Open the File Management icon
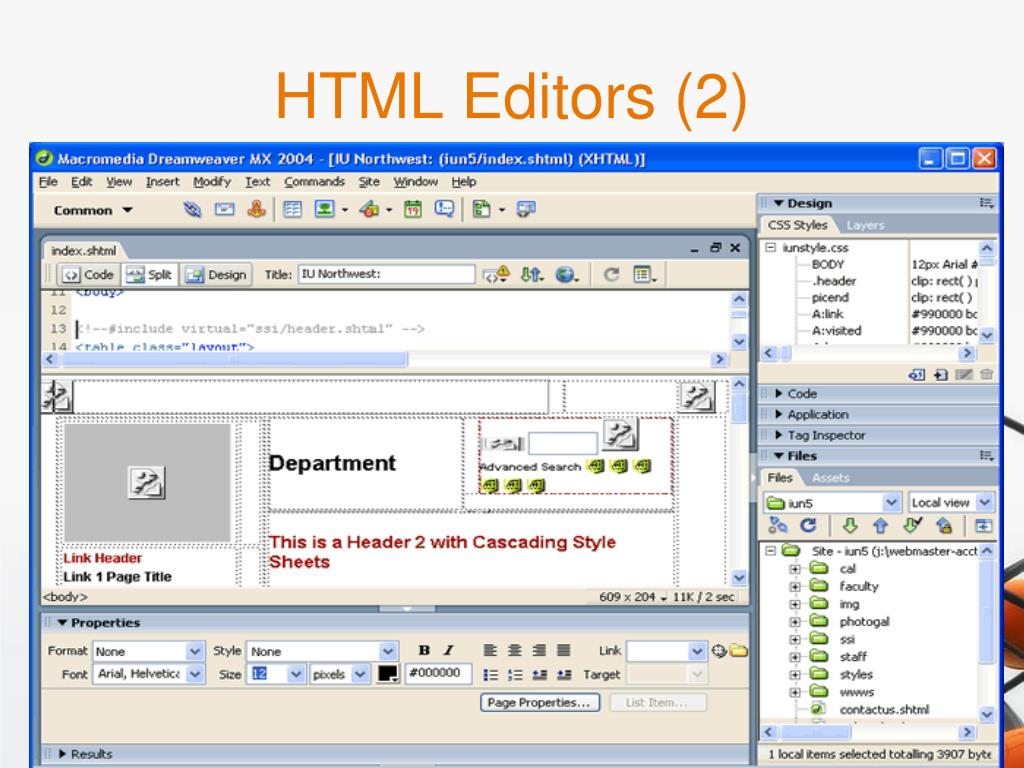The image size is (1024, 768). click(x=532, y=274)
